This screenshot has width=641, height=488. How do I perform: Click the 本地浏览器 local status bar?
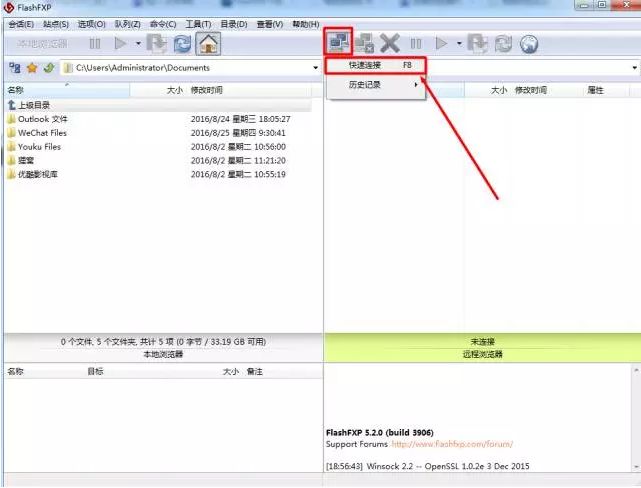point(163,354)
